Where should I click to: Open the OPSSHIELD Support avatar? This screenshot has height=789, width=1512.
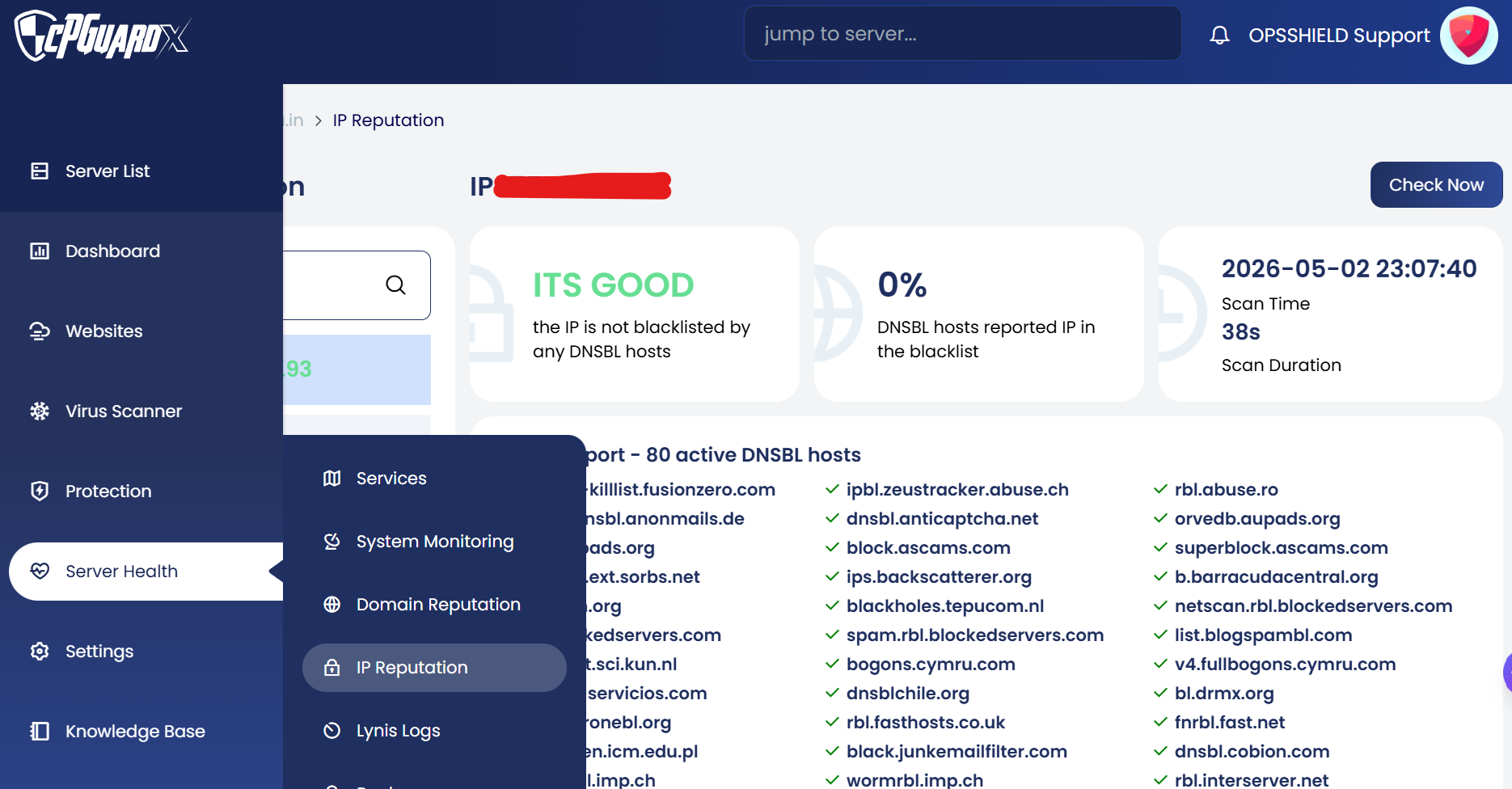pyautogui.click(x=1469, y=36)
